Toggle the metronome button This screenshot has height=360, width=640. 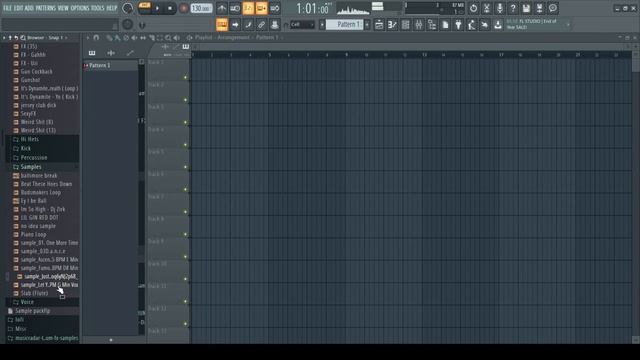click(x=222, y=8)
